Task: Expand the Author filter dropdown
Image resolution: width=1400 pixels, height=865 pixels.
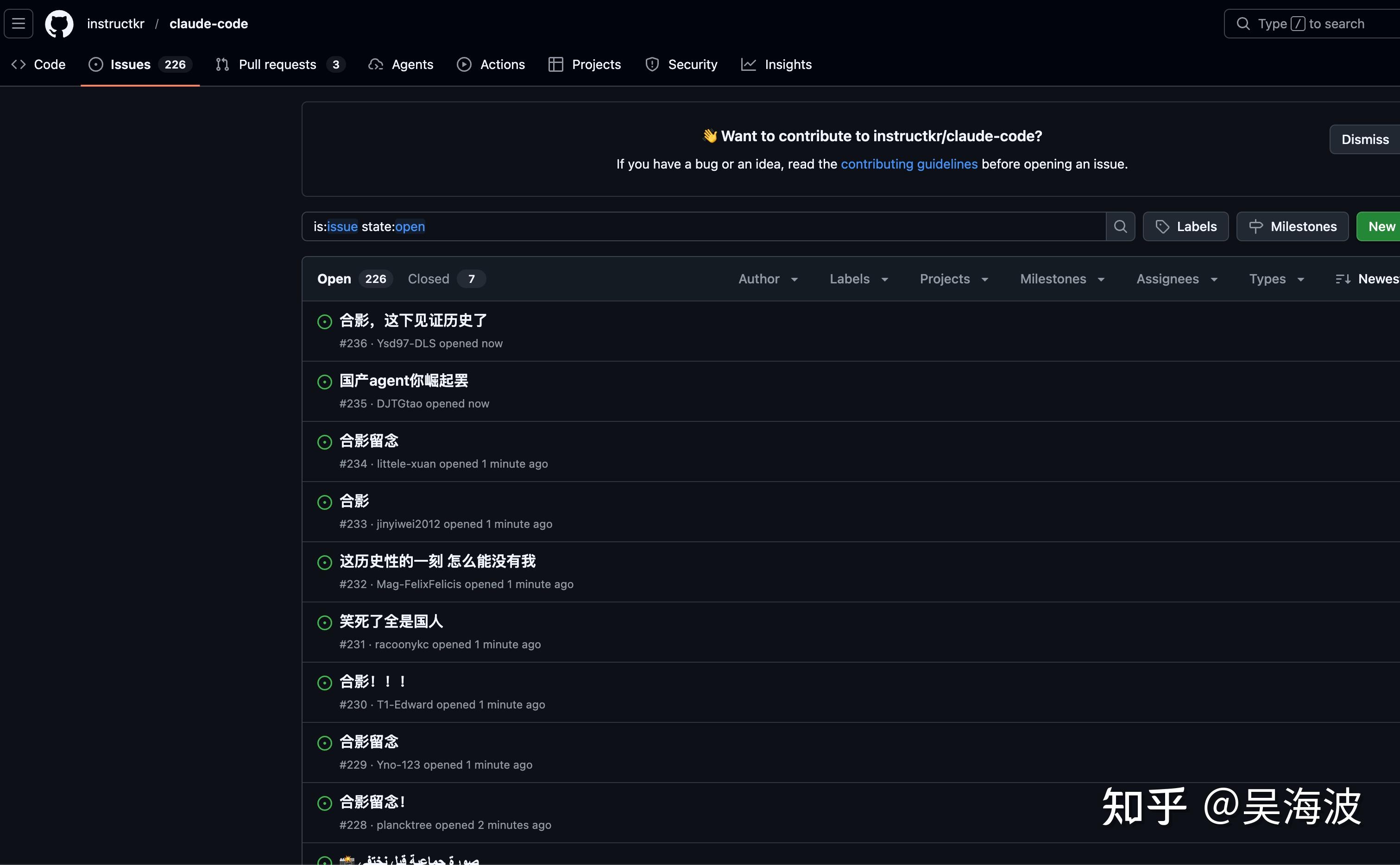Action: click(768, 279)
